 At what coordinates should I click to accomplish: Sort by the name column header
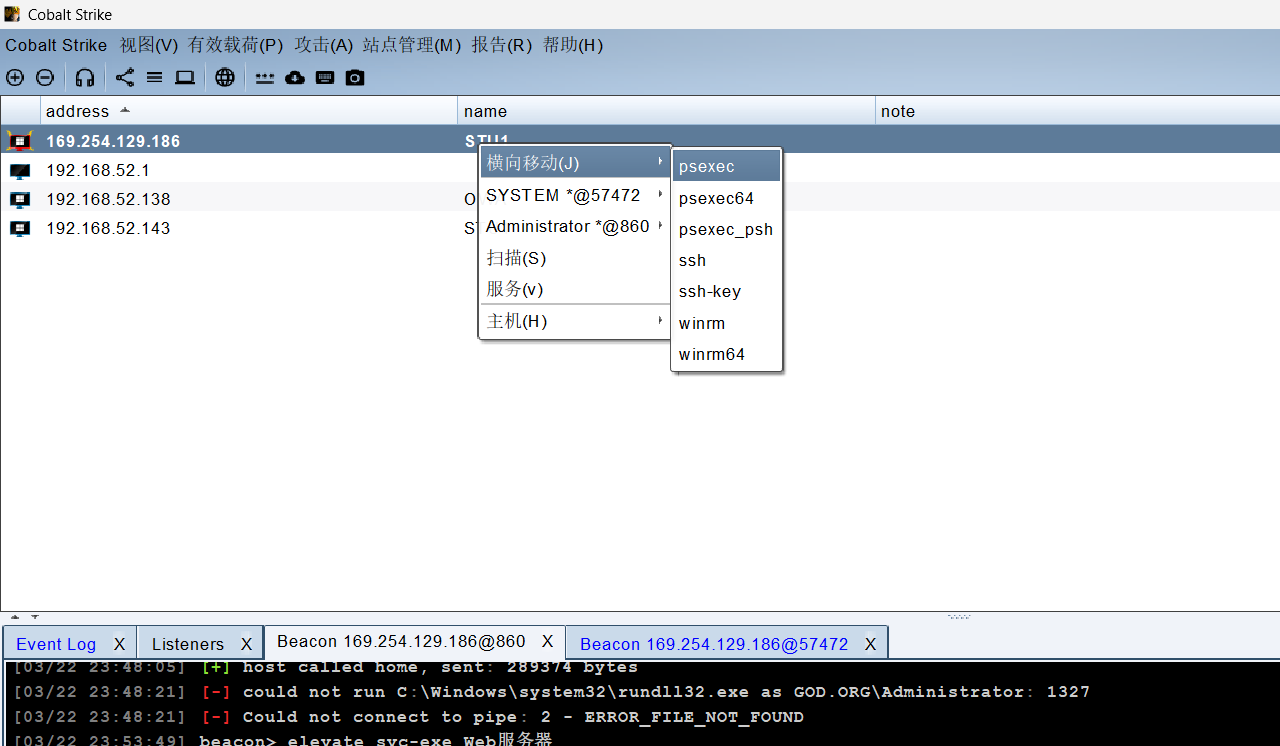click(x=666, y=111)
